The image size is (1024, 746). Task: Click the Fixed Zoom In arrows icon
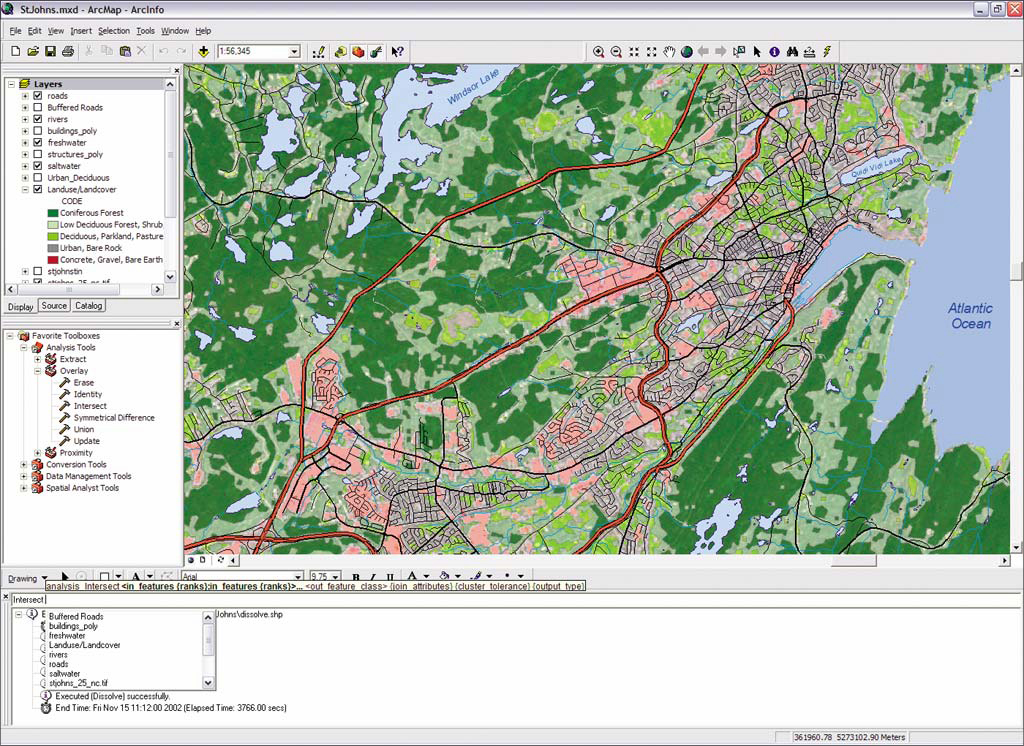click(633, 52)
